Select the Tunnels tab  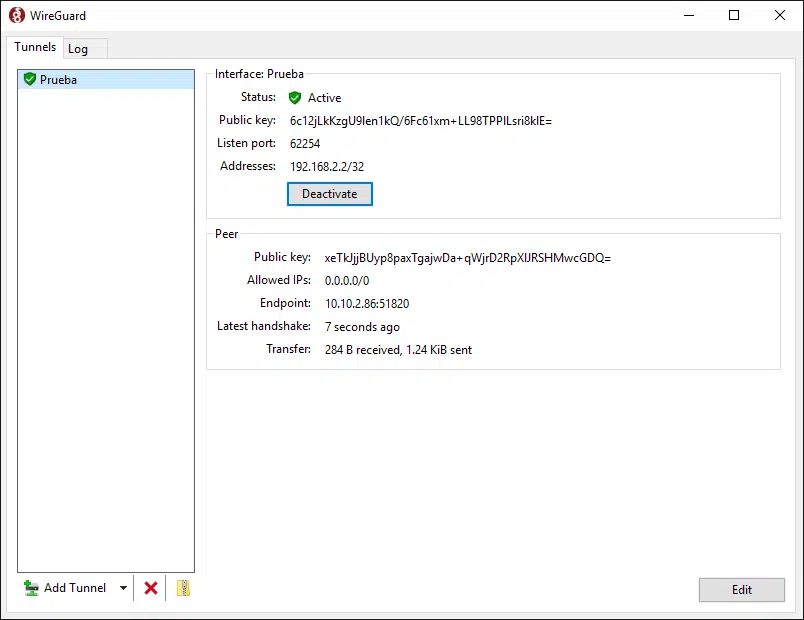[x=35, y=47]
